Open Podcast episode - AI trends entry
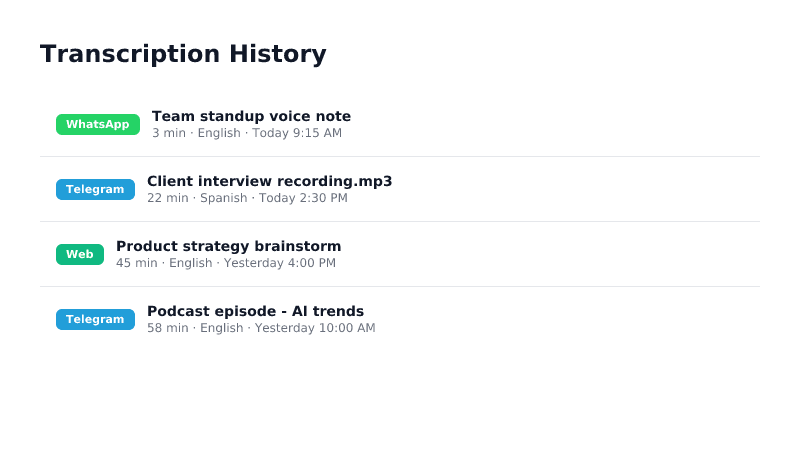The width and height of the screenshot is (800, 450). 255,311
